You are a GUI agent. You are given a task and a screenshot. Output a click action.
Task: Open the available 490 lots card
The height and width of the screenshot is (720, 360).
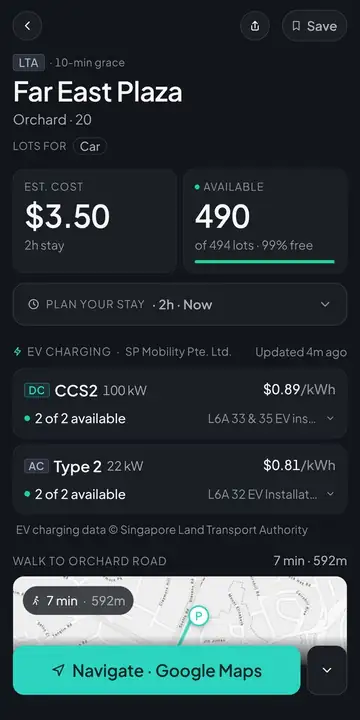tap(265, 221)
